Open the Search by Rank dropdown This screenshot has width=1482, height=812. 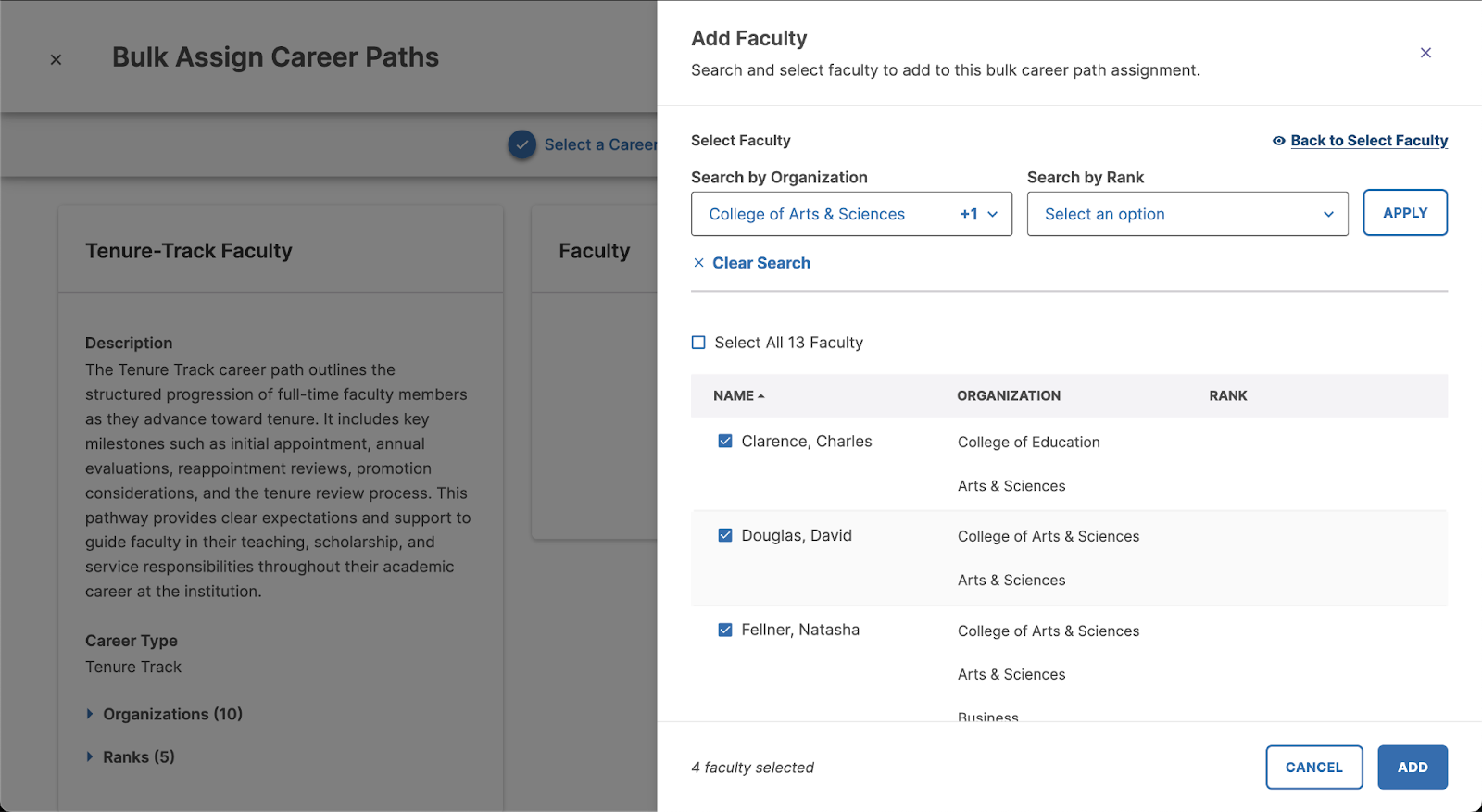[1187, 214]
